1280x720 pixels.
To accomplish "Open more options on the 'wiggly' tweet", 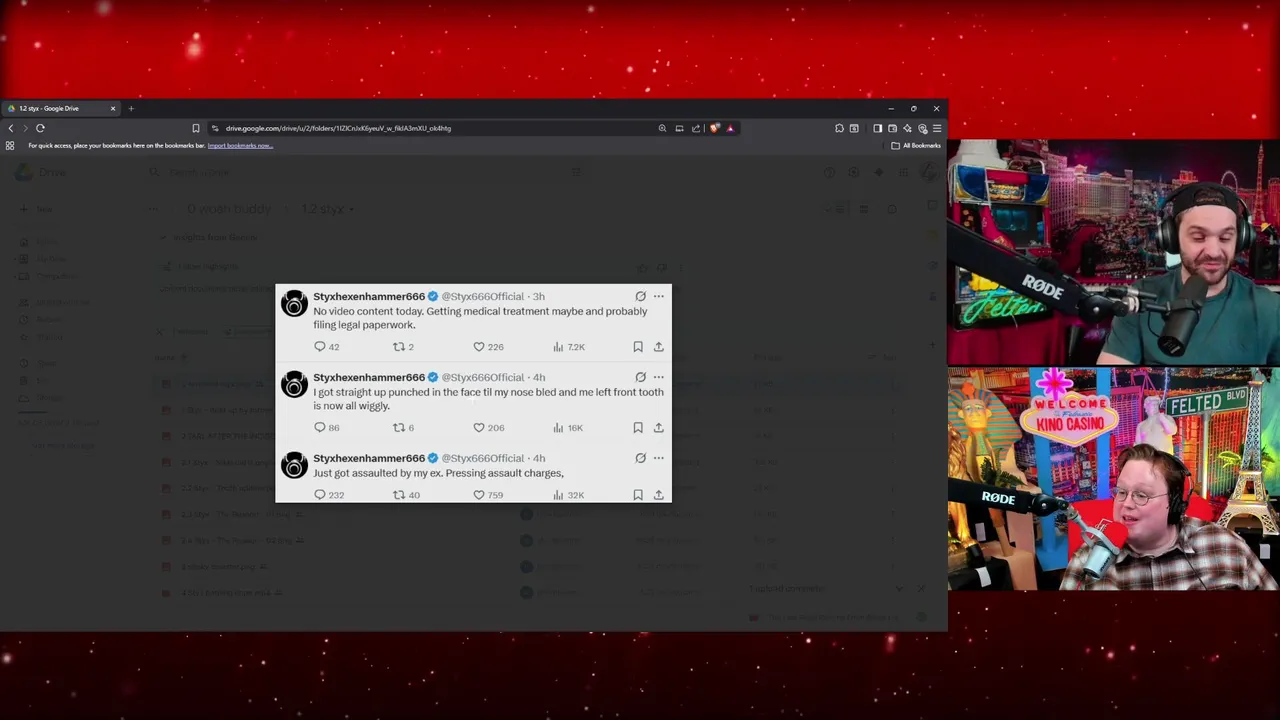I will [659, 377].
